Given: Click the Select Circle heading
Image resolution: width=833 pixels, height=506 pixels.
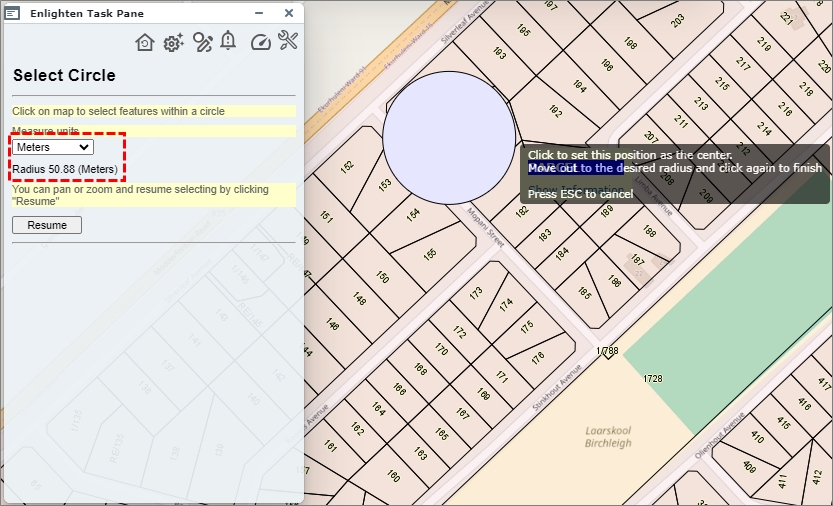Looking at the screenshot, I should [64, 76].
